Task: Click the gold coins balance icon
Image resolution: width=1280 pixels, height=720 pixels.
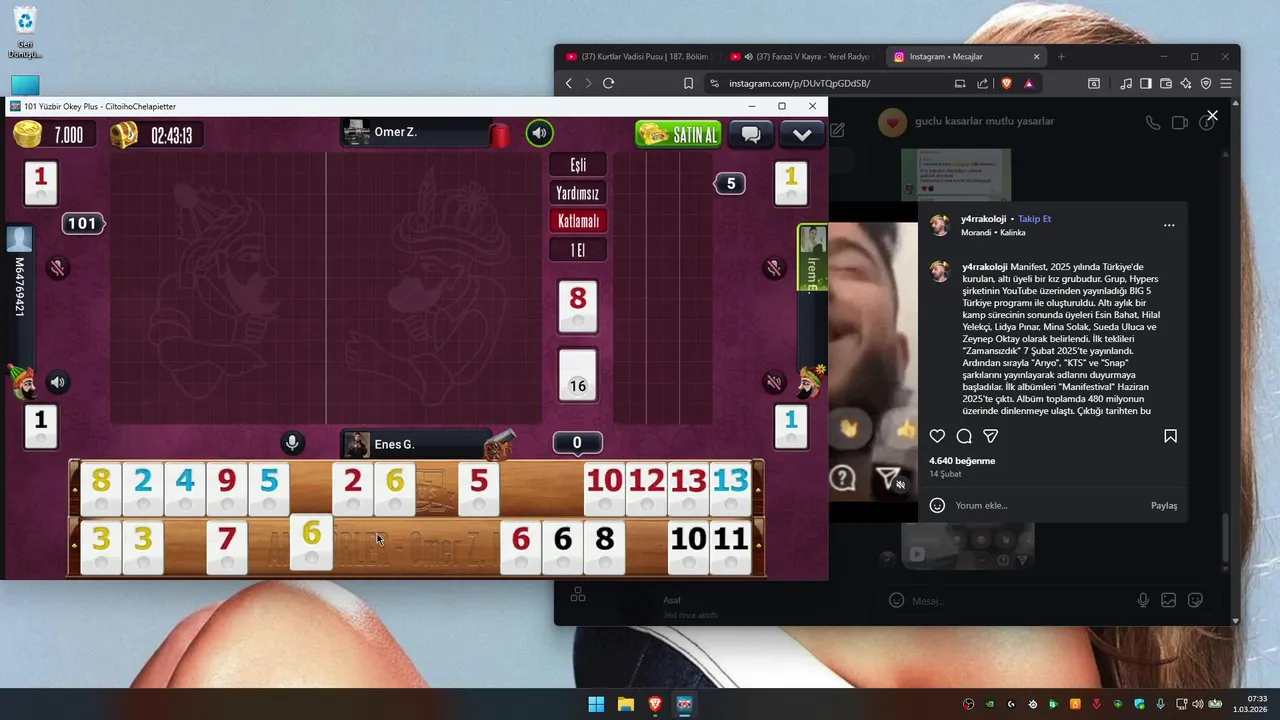Action: [x=28, y=134]
